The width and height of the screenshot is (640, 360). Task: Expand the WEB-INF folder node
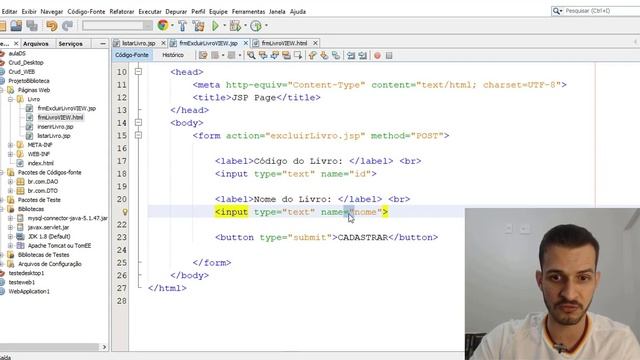pyautogui.click(x=11, y=154)
